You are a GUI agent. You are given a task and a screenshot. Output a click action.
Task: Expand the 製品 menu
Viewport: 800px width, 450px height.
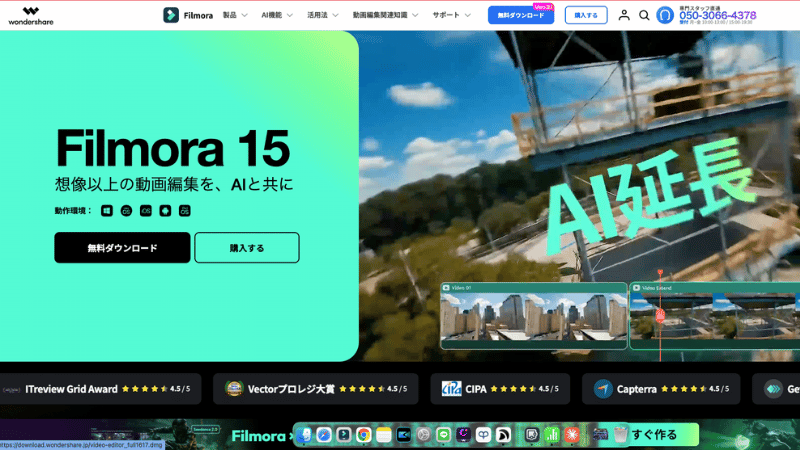pyautogui.click(x=235, y=15)
